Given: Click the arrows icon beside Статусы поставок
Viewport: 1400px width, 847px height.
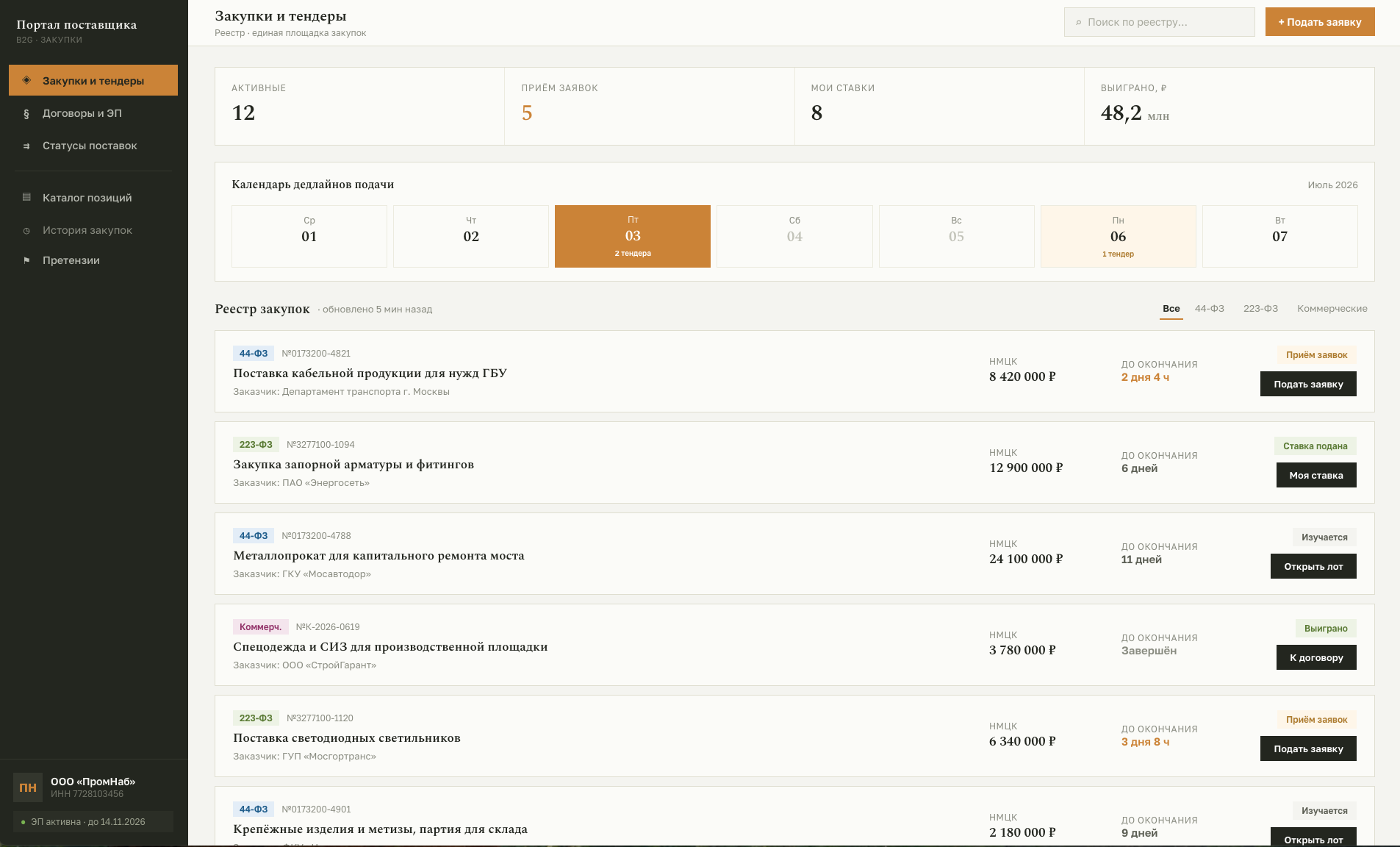Looking at the screenshot, I should click(x=26, y=146).
